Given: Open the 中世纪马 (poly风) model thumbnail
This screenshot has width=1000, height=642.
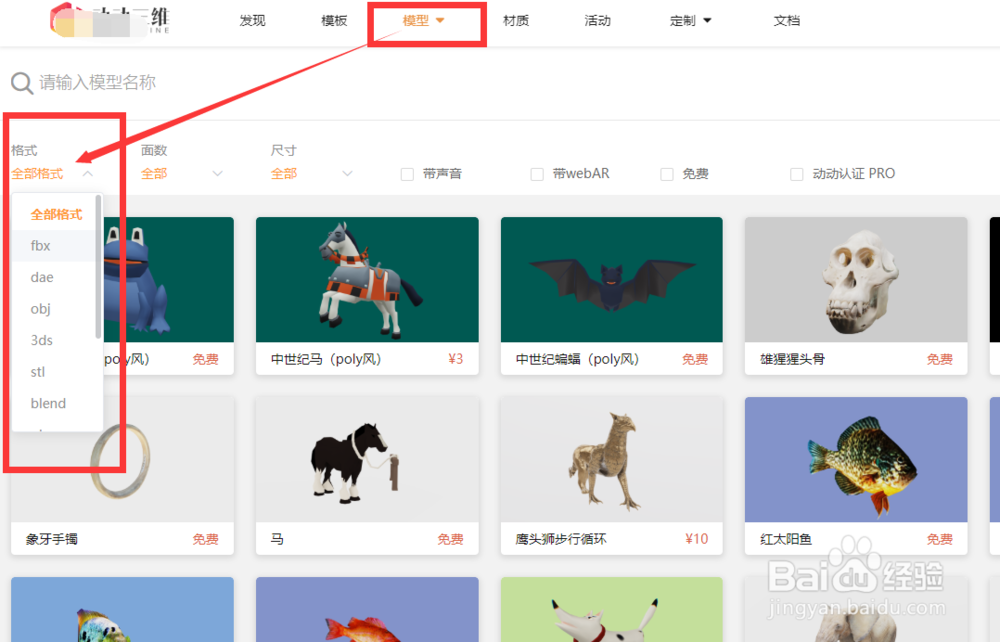Looking at the screenshot, I should 367,279.
